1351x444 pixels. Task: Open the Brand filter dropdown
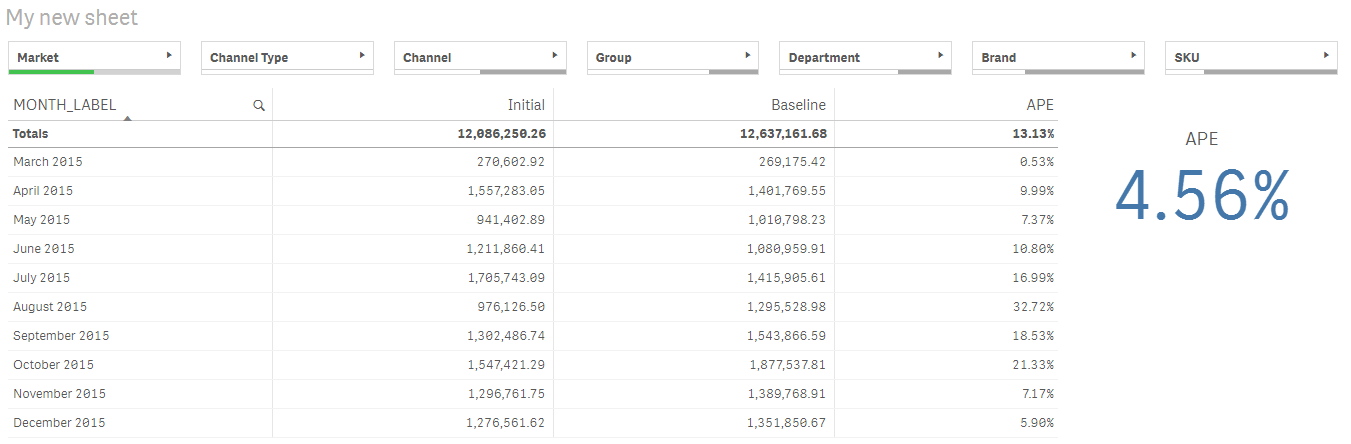coord(1133,56)
